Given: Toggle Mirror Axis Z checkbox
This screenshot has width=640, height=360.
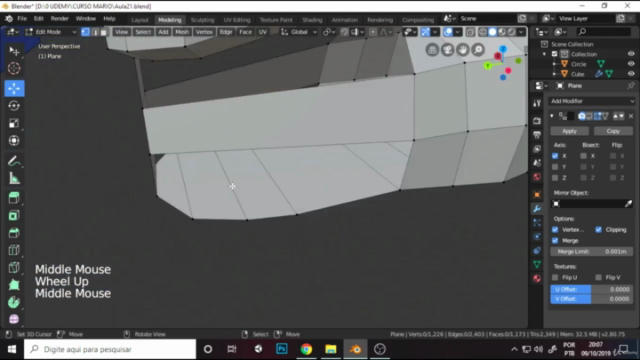Looking at the screenshot, I should click(555, 178).
